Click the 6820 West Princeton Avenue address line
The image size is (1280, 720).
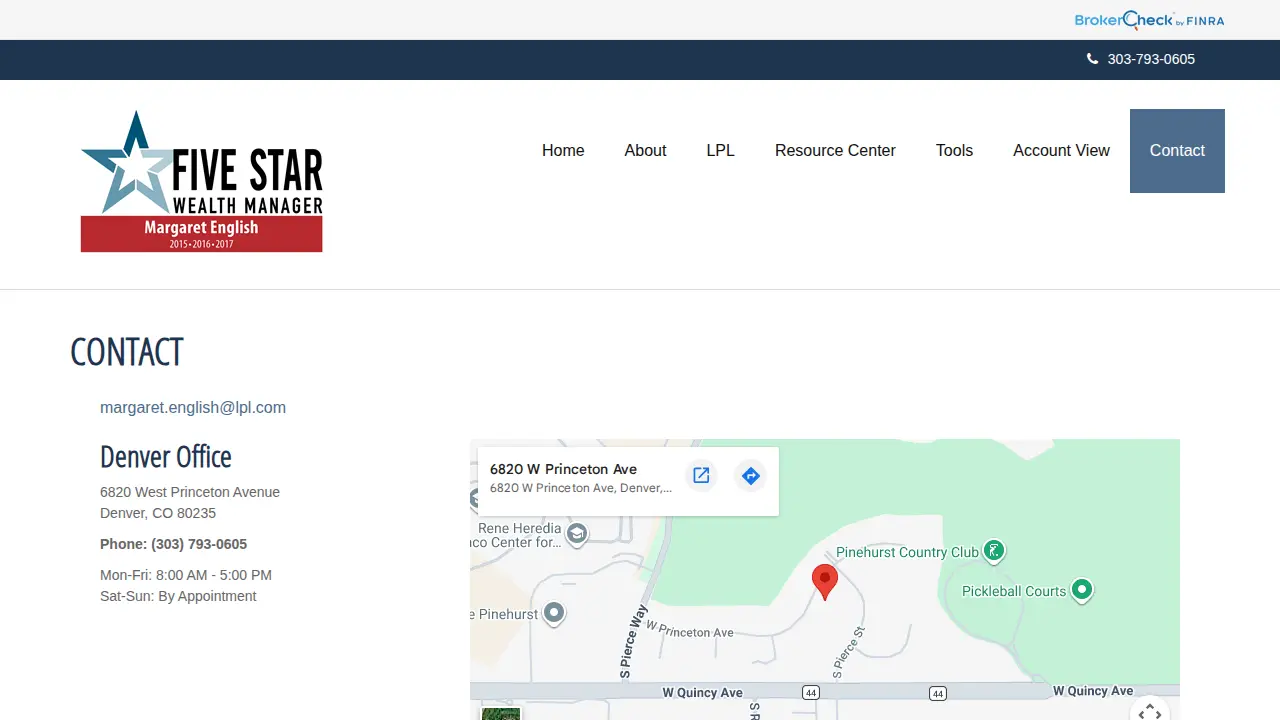point(190,492)
